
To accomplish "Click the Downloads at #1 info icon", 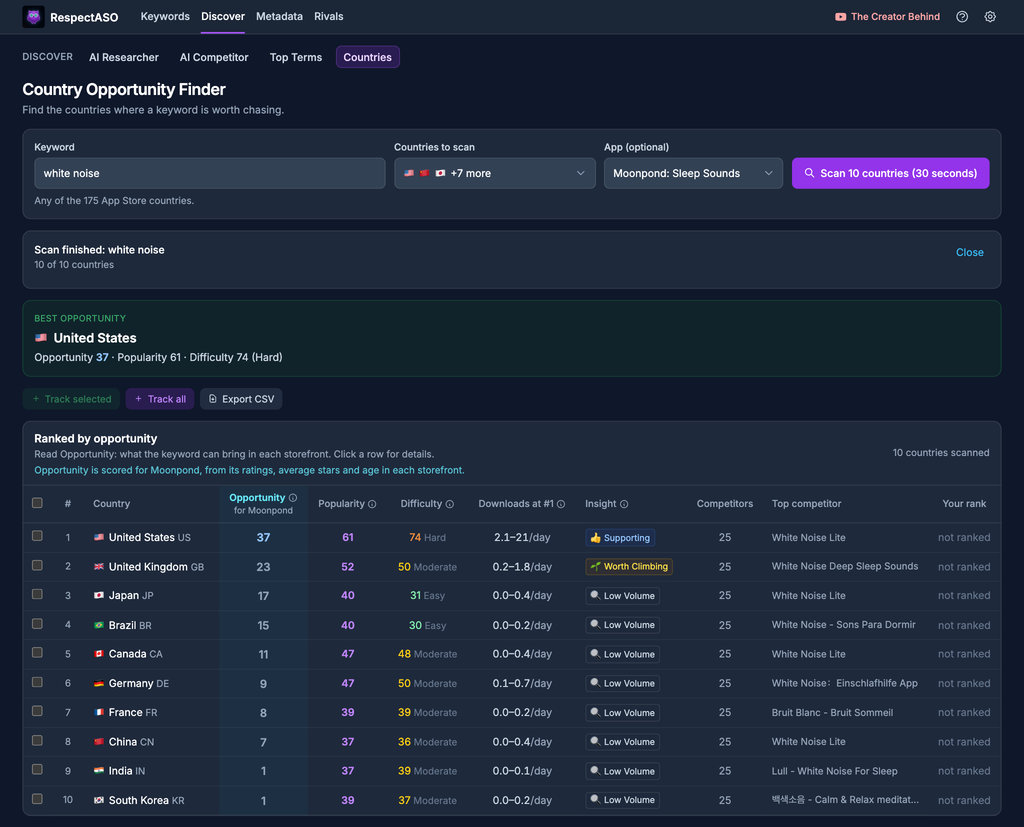I will point(561,504).
